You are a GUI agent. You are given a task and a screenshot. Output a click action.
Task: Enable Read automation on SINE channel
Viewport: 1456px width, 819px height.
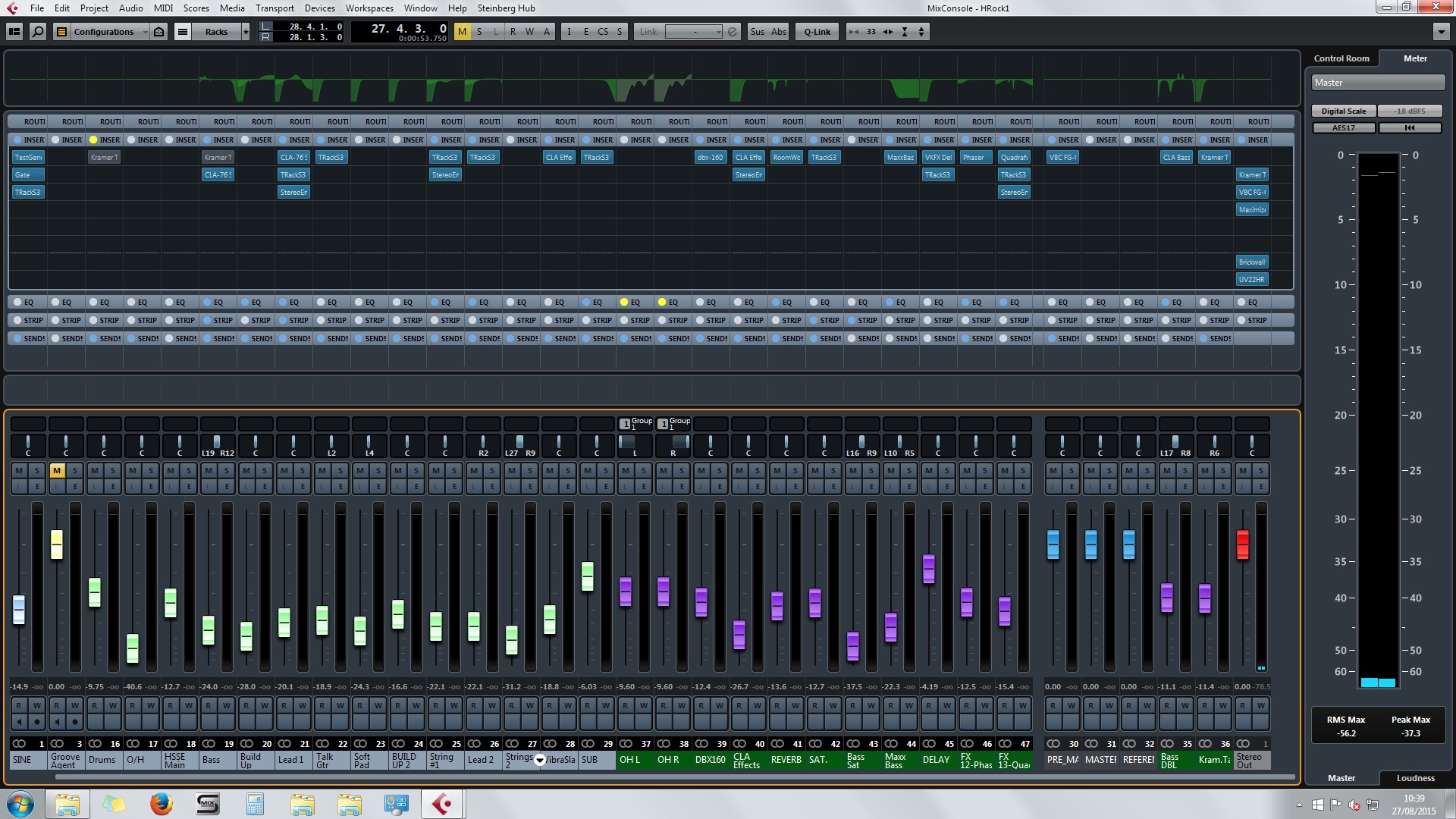click(19, 705)
